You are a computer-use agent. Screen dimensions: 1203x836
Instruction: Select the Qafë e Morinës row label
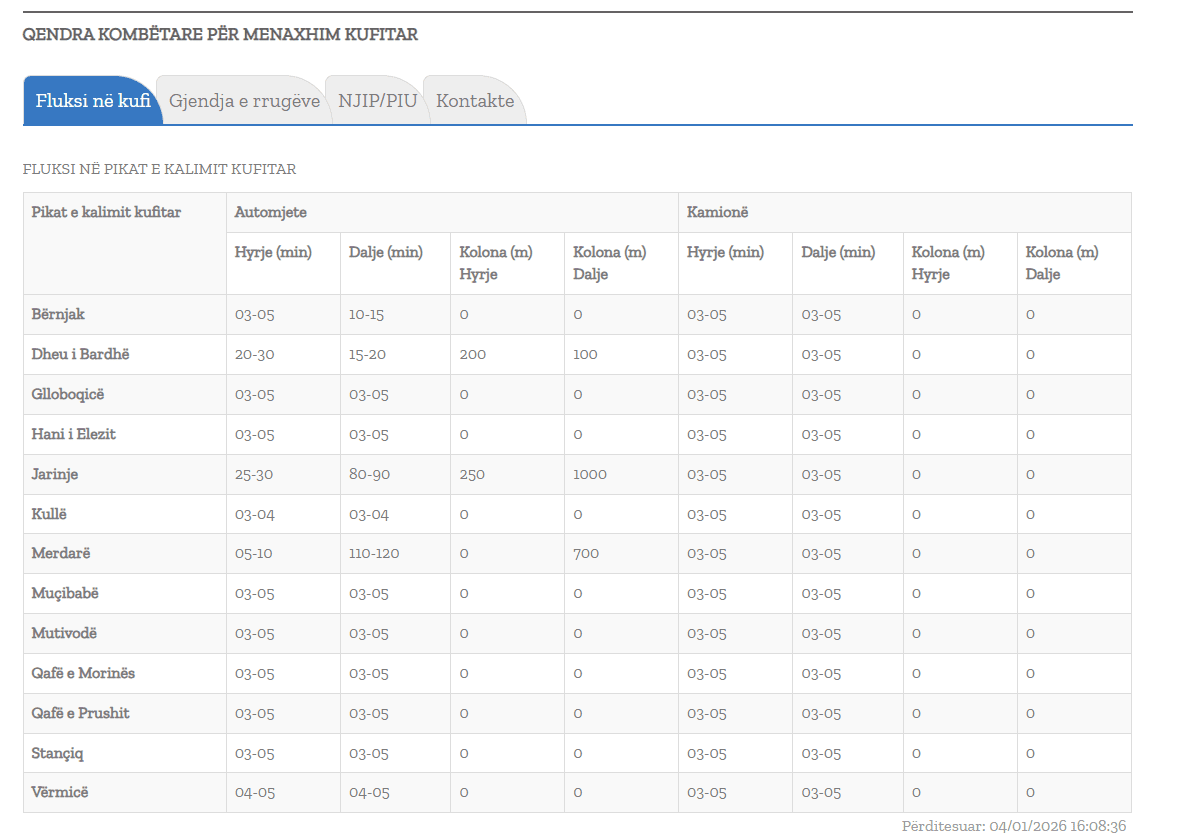[83, 673]
